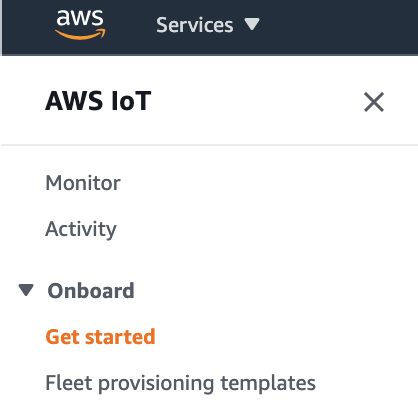Open the Activity page
418x416 pixels.
[x=81, y=229]
